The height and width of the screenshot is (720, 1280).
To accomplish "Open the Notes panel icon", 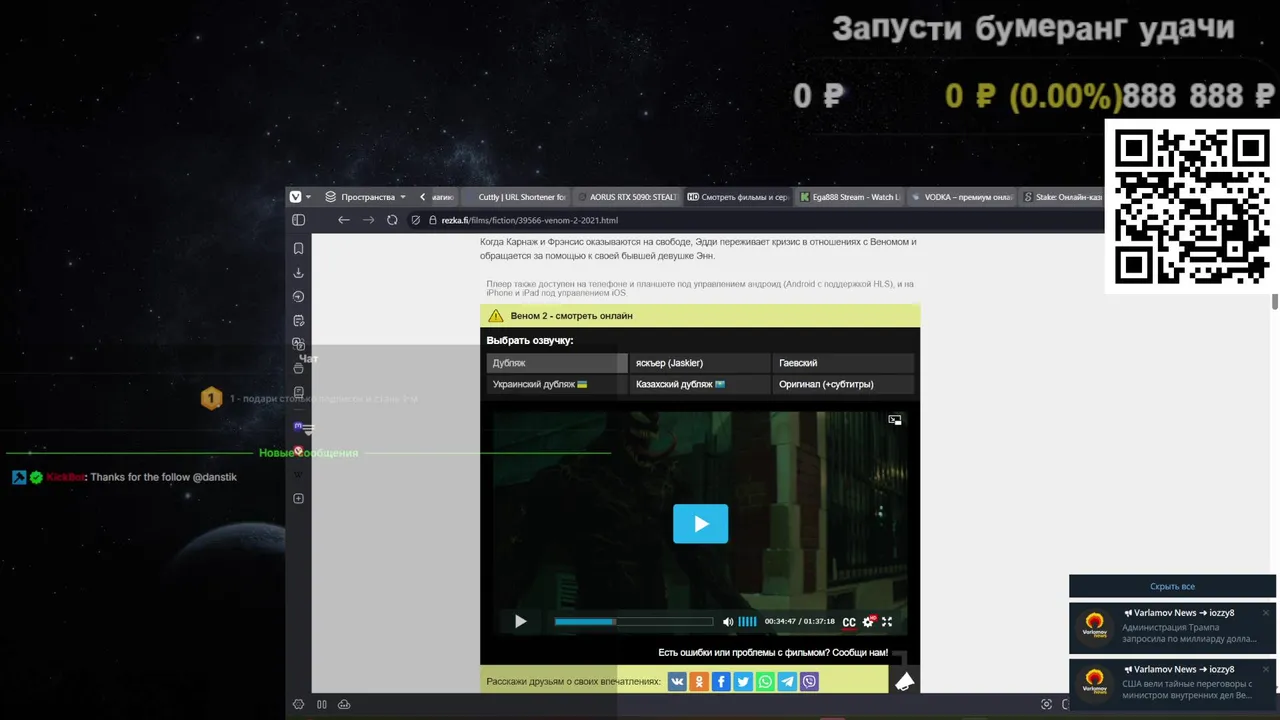I will (x=298, y=321).
